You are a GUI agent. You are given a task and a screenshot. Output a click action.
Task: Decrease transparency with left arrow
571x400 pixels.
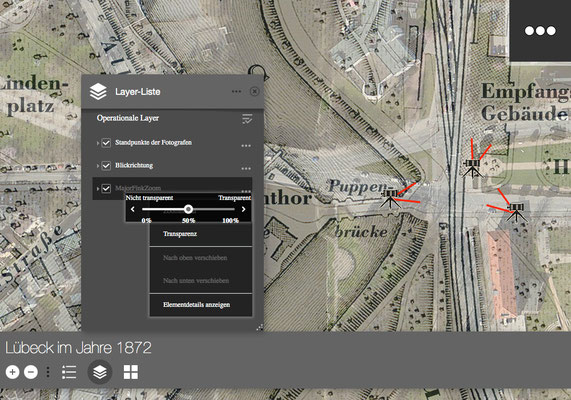pyautogui.click(x=133, y=209)
